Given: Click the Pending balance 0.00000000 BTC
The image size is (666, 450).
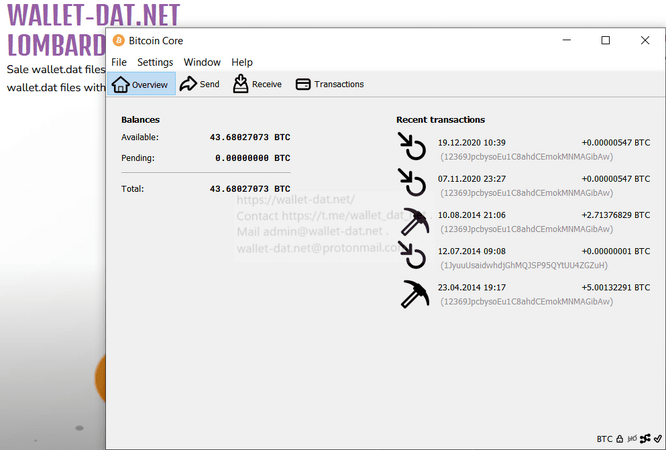Looking at the screenshot, I should tap(253, 158).
